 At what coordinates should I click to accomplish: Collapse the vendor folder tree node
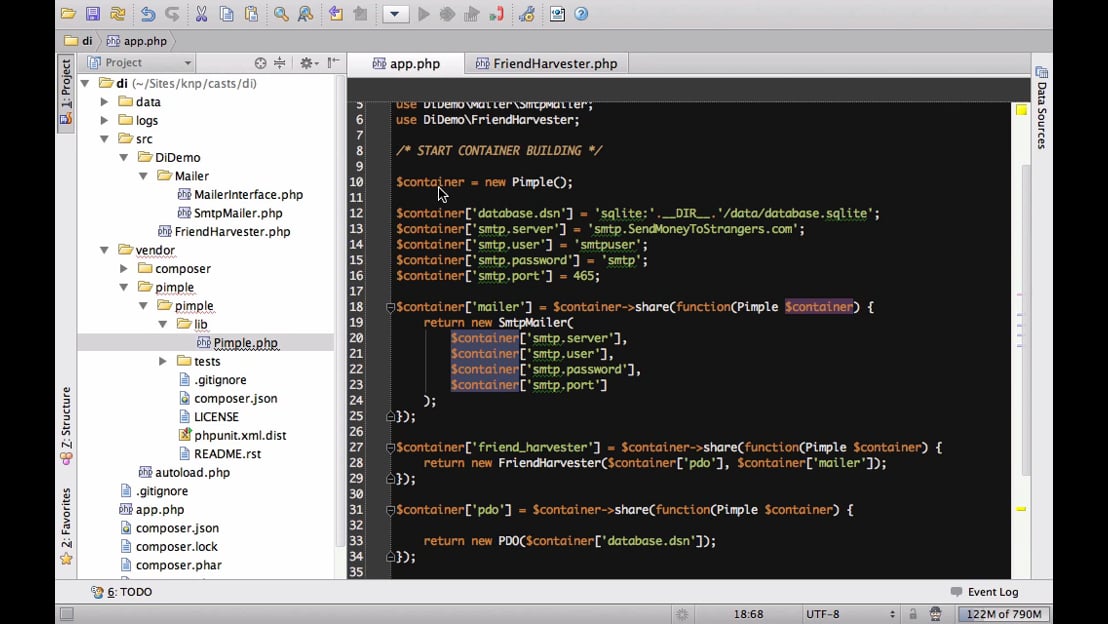coord(104,250)
